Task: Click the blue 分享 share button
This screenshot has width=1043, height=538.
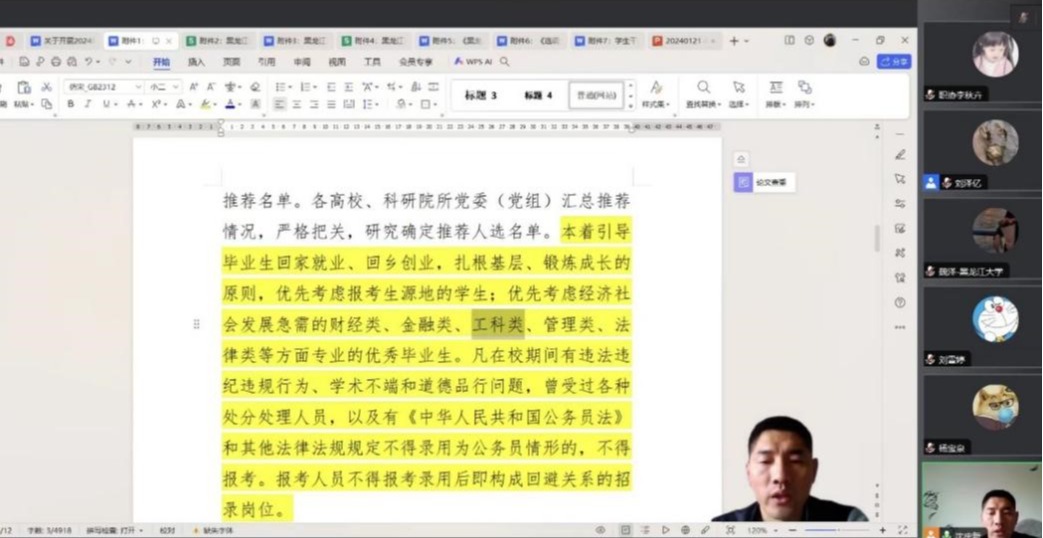Action: pyautogui.click(x=894, y=61)
